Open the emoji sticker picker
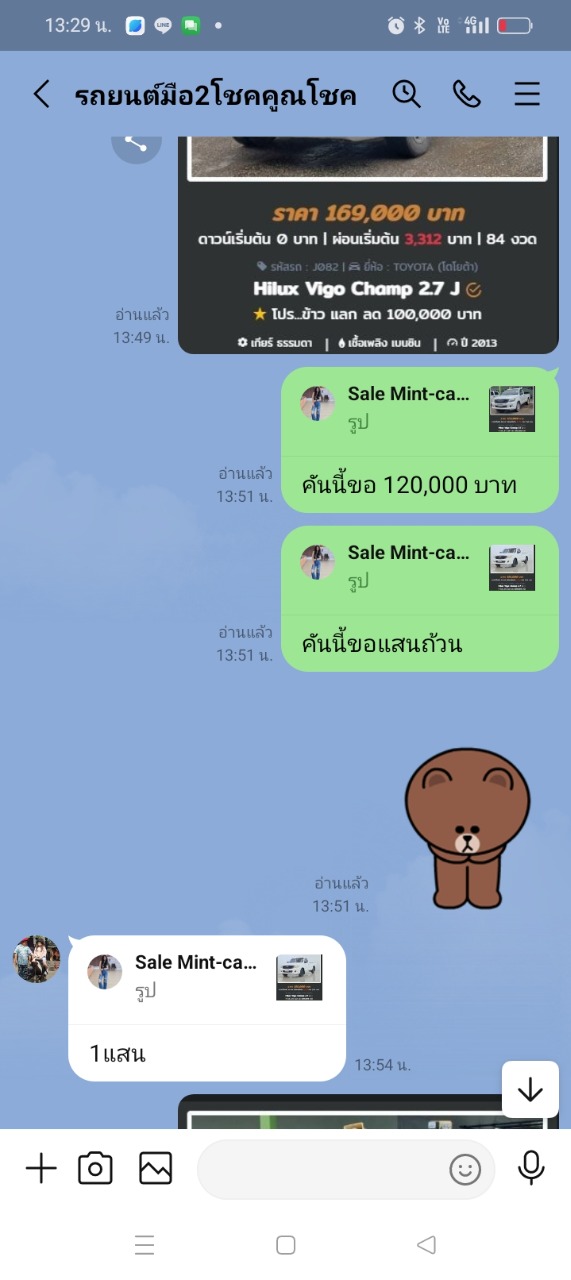Image resolution: width=571 pixels, height=1280 pixels. tap(465, 1169)
